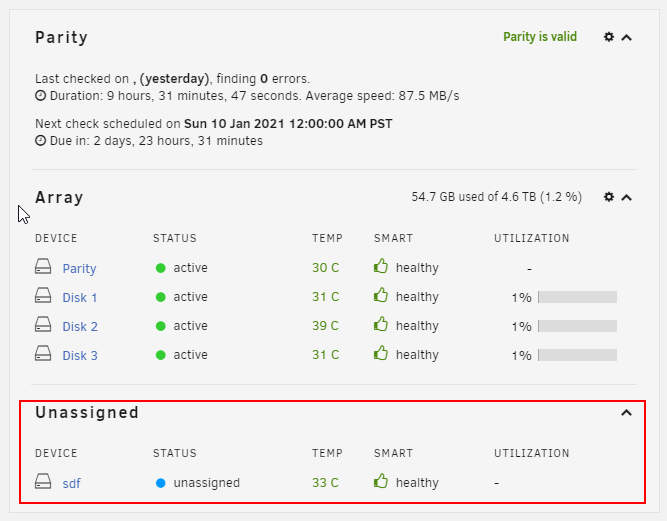667x521 pixels.
Task: Click the drive icon beside sdf
Action: tap(43, 482)
